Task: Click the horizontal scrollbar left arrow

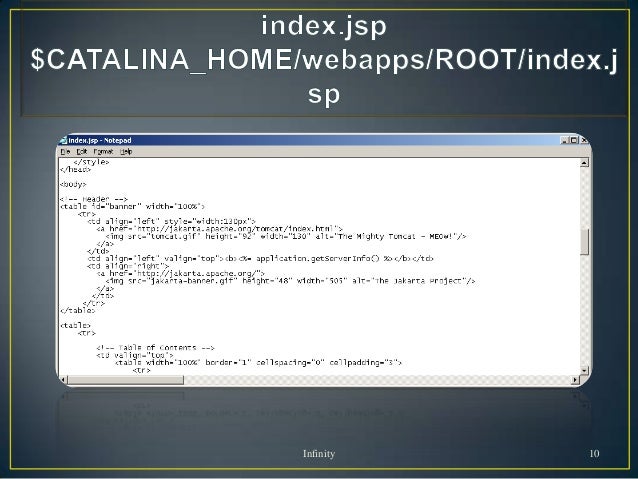Action: (x=63, y=380)
